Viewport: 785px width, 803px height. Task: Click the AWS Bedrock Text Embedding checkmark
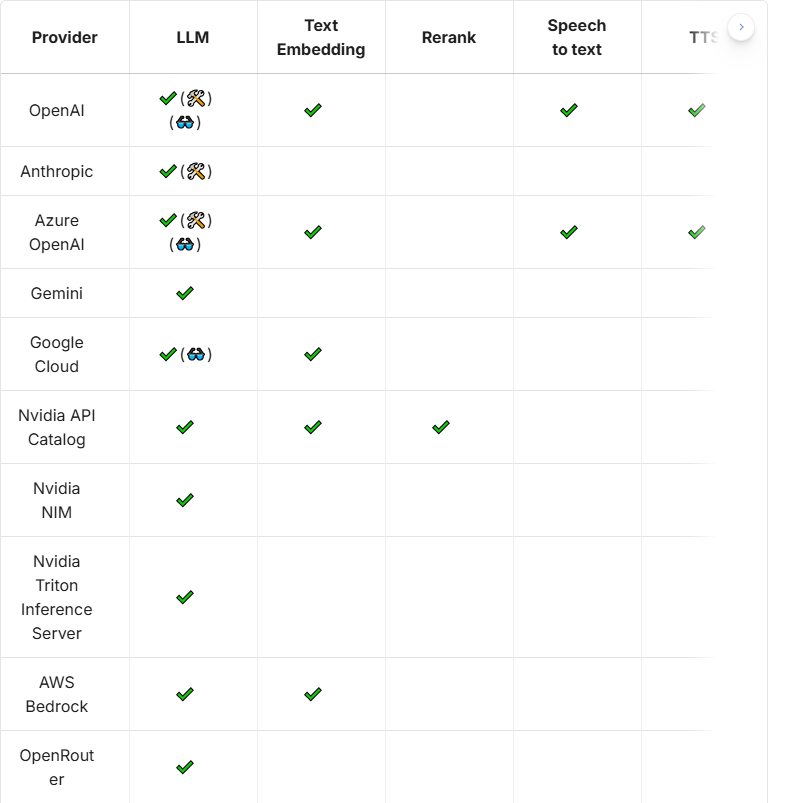click(313, 694)
